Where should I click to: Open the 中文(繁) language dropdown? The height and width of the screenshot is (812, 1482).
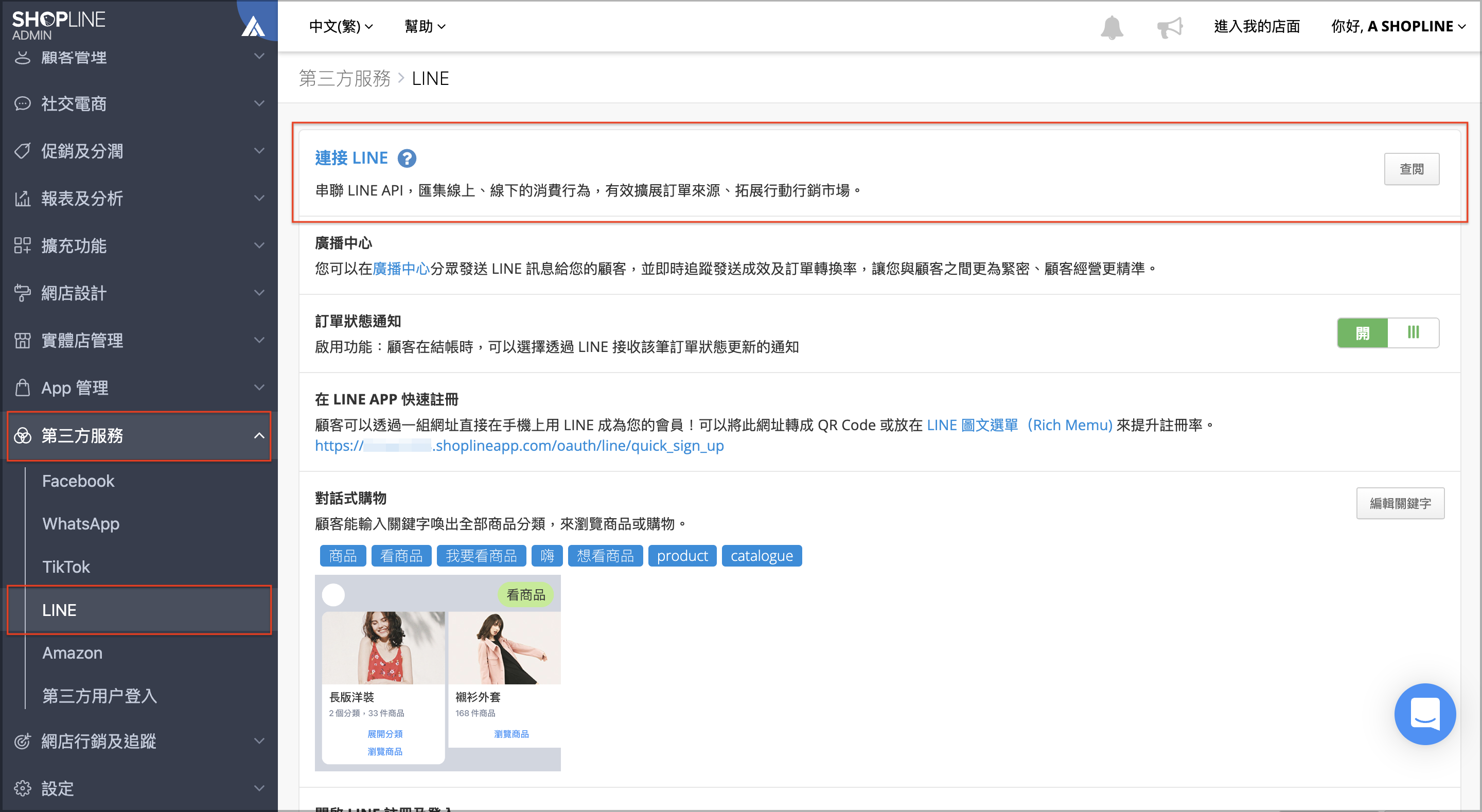click(x=341, y=26)
